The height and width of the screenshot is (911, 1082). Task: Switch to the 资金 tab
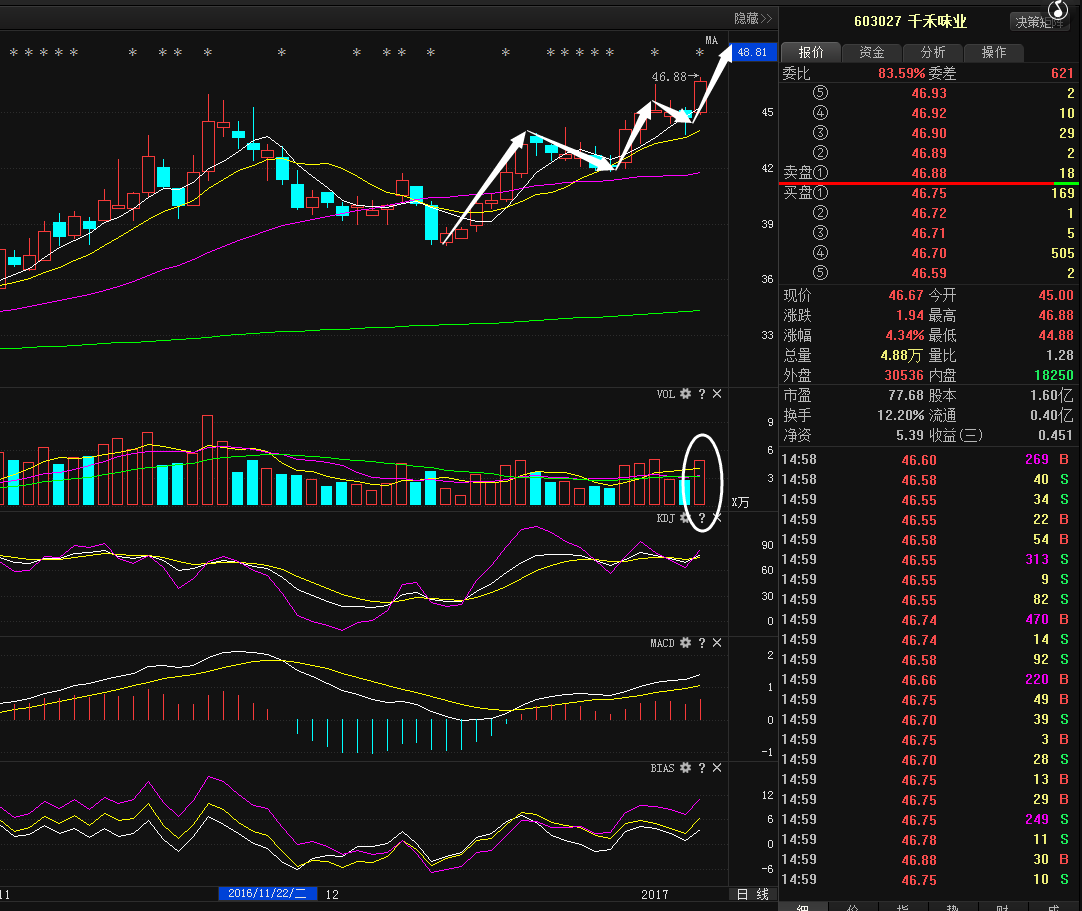coord(872,52)
